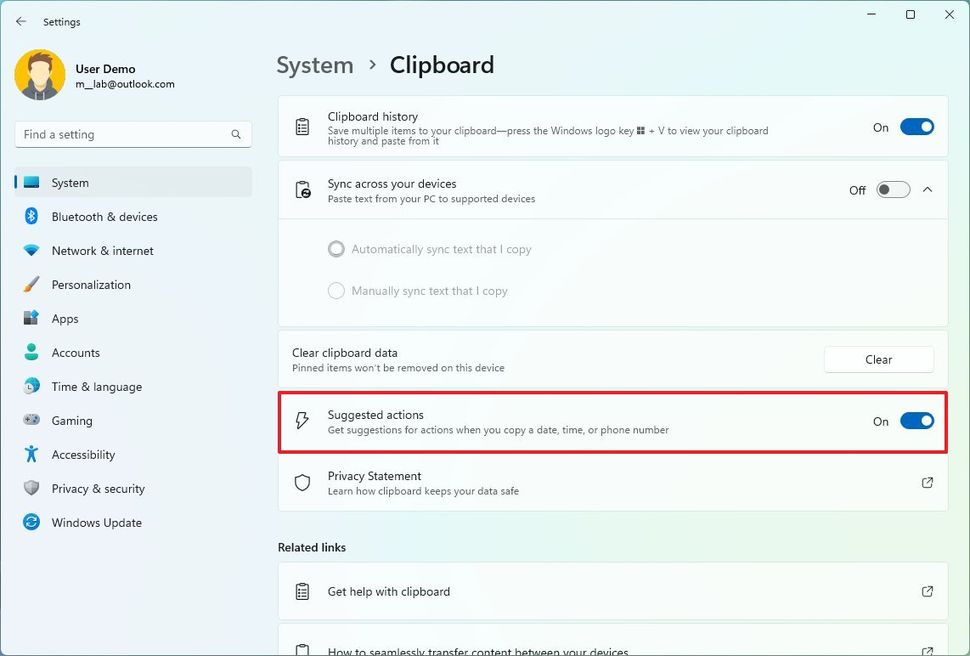This screenshot has height=656, width=970.
Task: Switch to Apps settings
Action: tap(65, 318)
